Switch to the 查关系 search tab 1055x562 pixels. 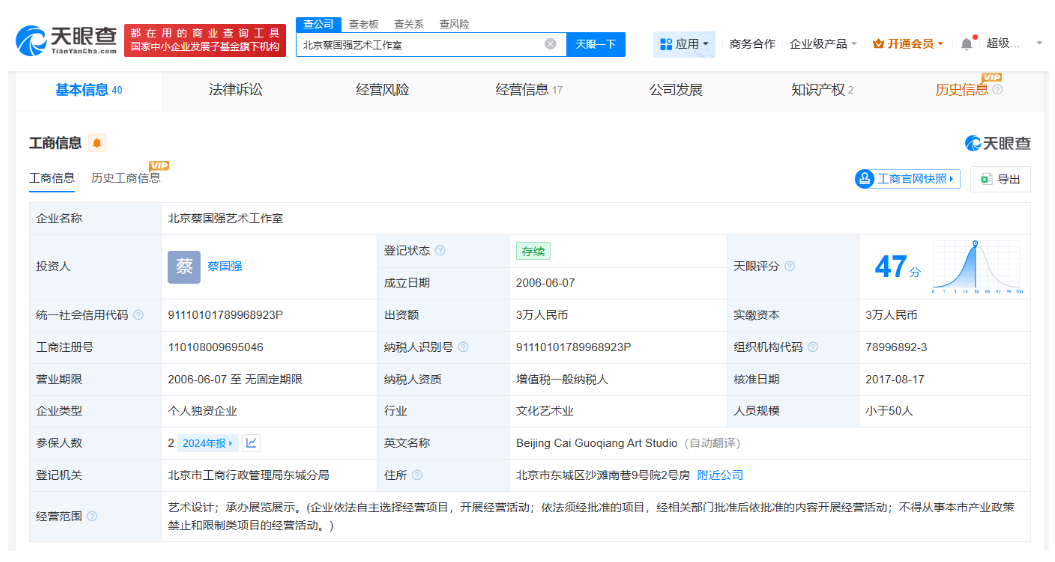pyautogui.click(x=409, y=24)
